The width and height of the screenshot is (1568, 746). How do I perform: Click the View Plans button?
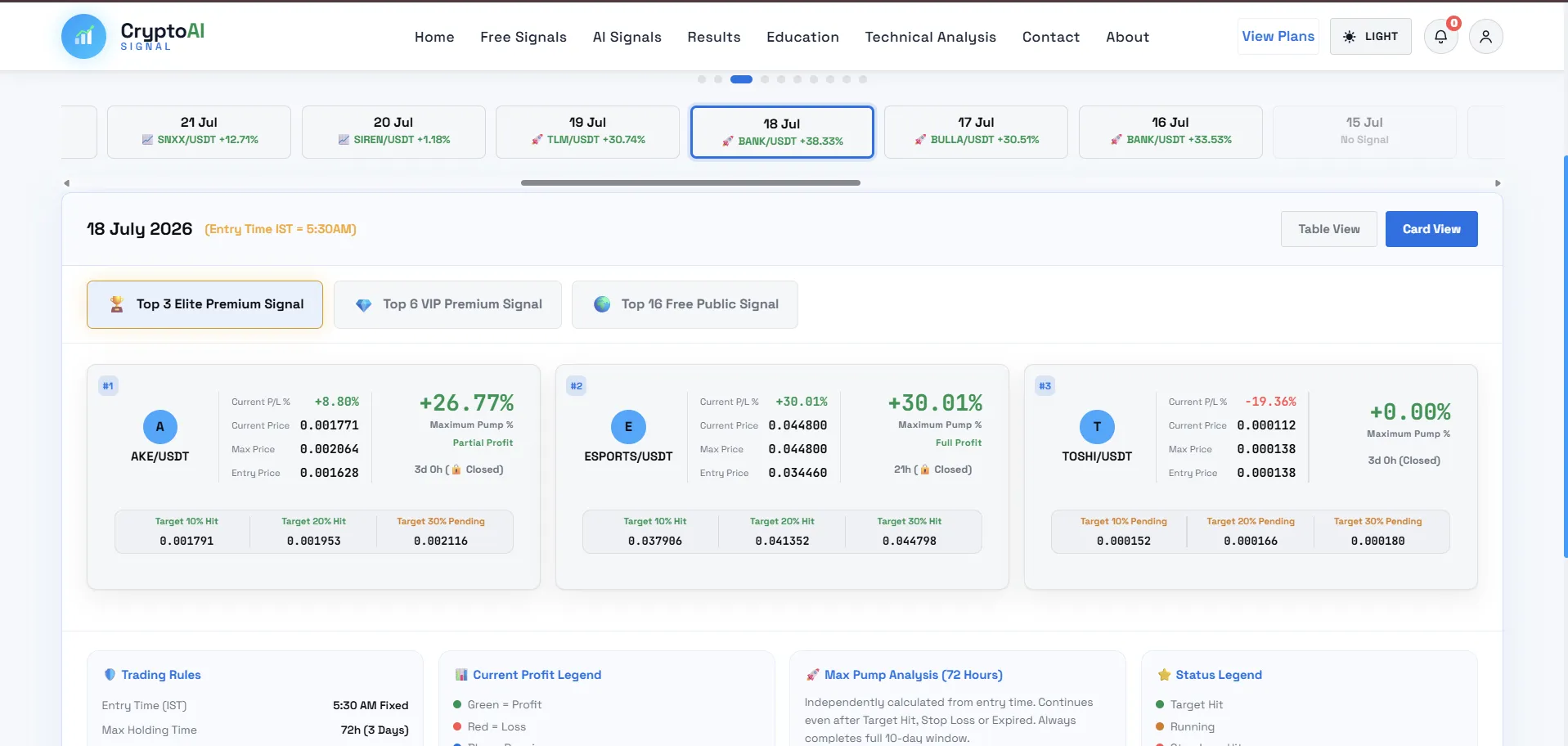(x=1278, y=37)
